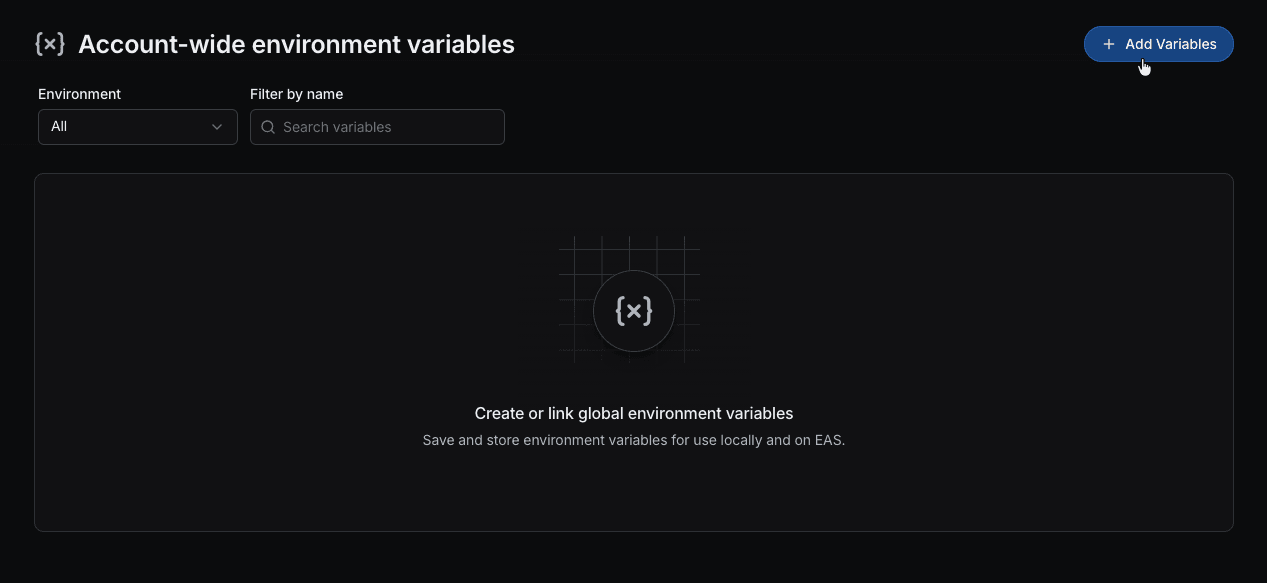The image size is (1267, 583).
Task: Open the Environment selector showing "All"
Action: [138, 127]
